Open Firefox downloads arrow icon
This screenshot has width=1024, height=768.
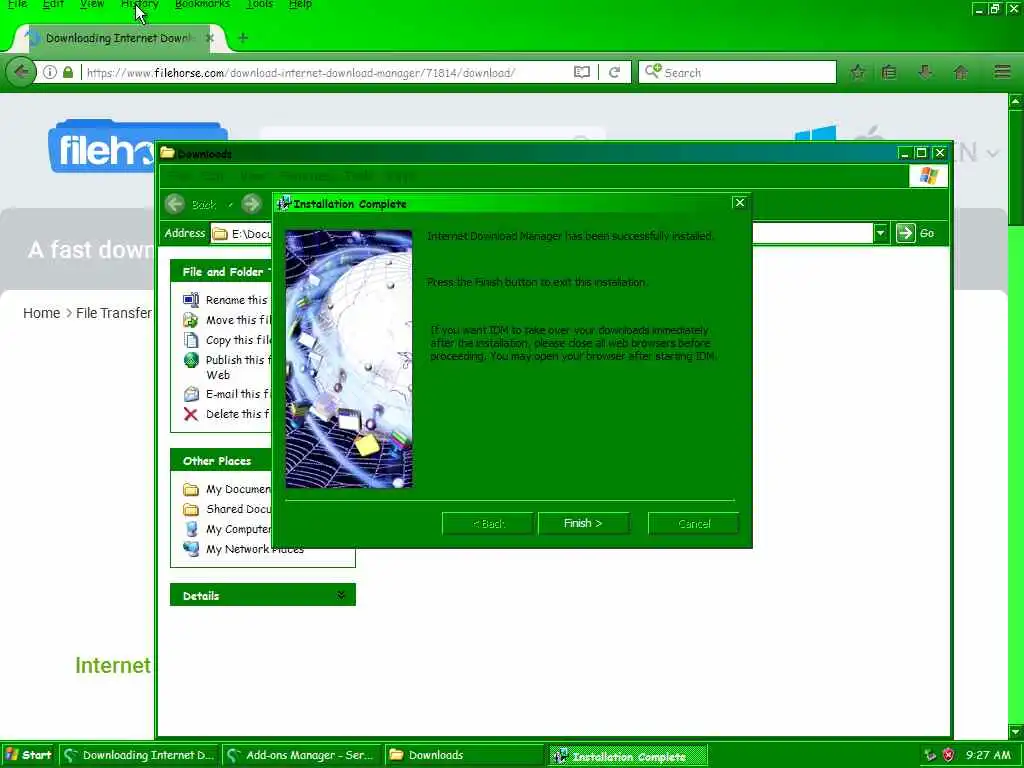(x=925, y=72)
